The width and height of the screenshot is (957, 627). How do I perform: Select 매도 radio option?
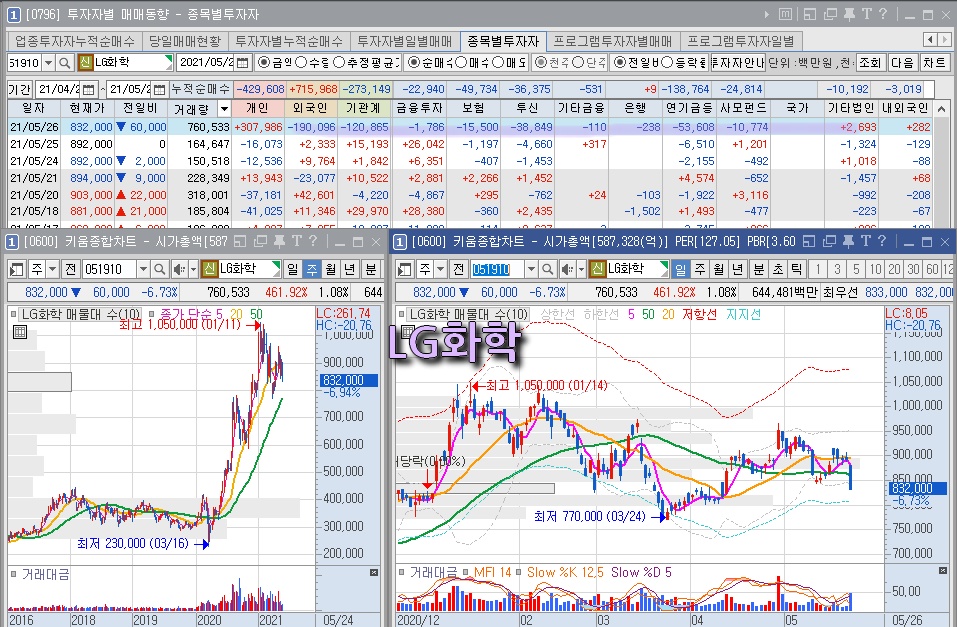pos(499,62)
